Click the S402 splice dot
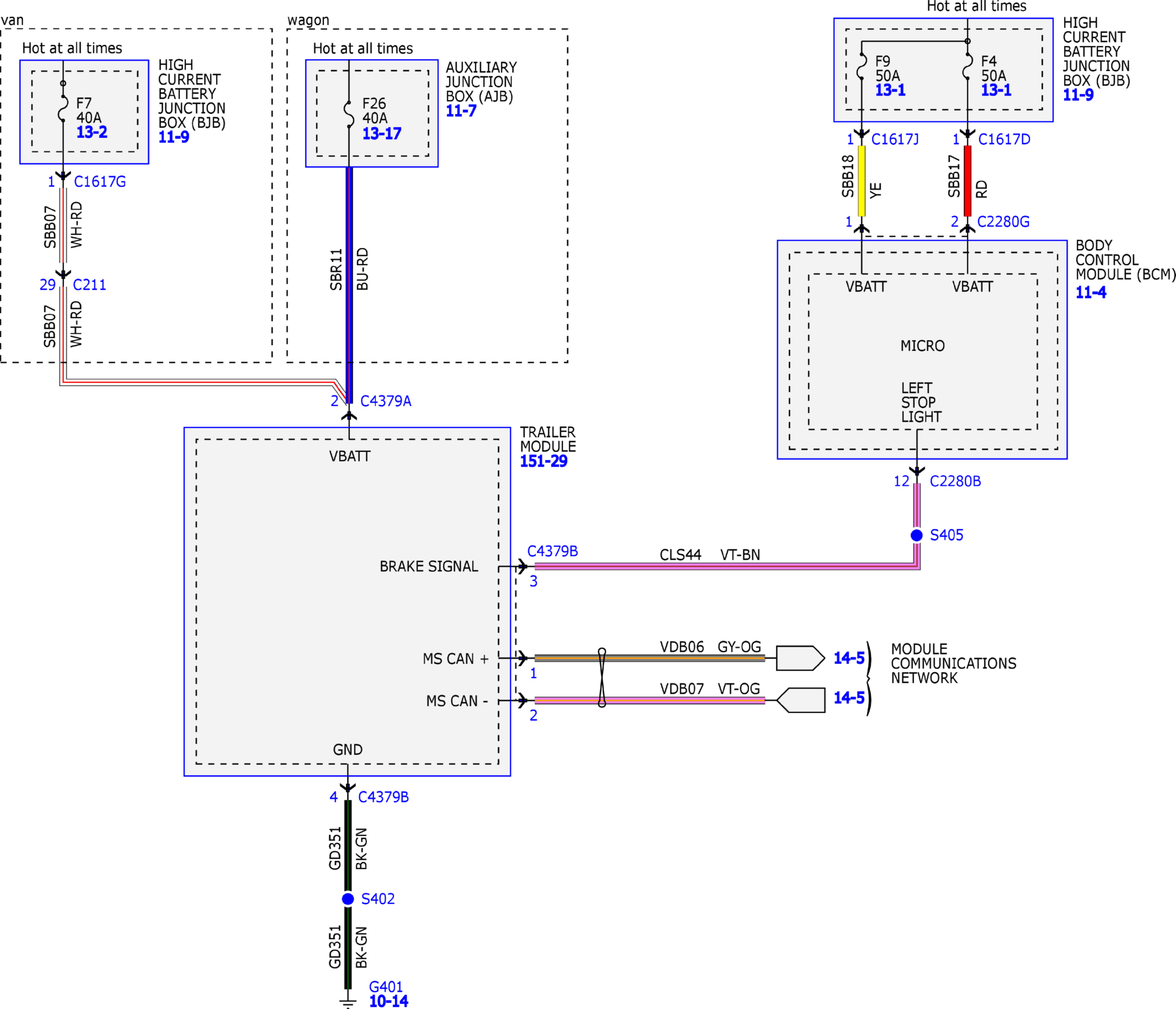This screenshot has height=1009, width=1176. point(348,899)
